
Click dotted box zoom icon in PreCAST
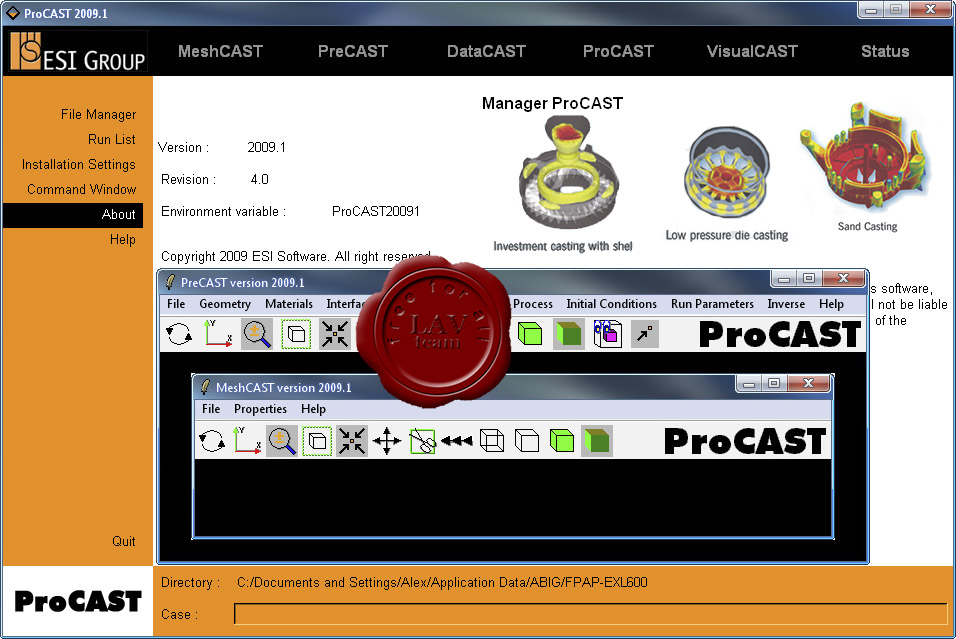(x=296, y=334)
